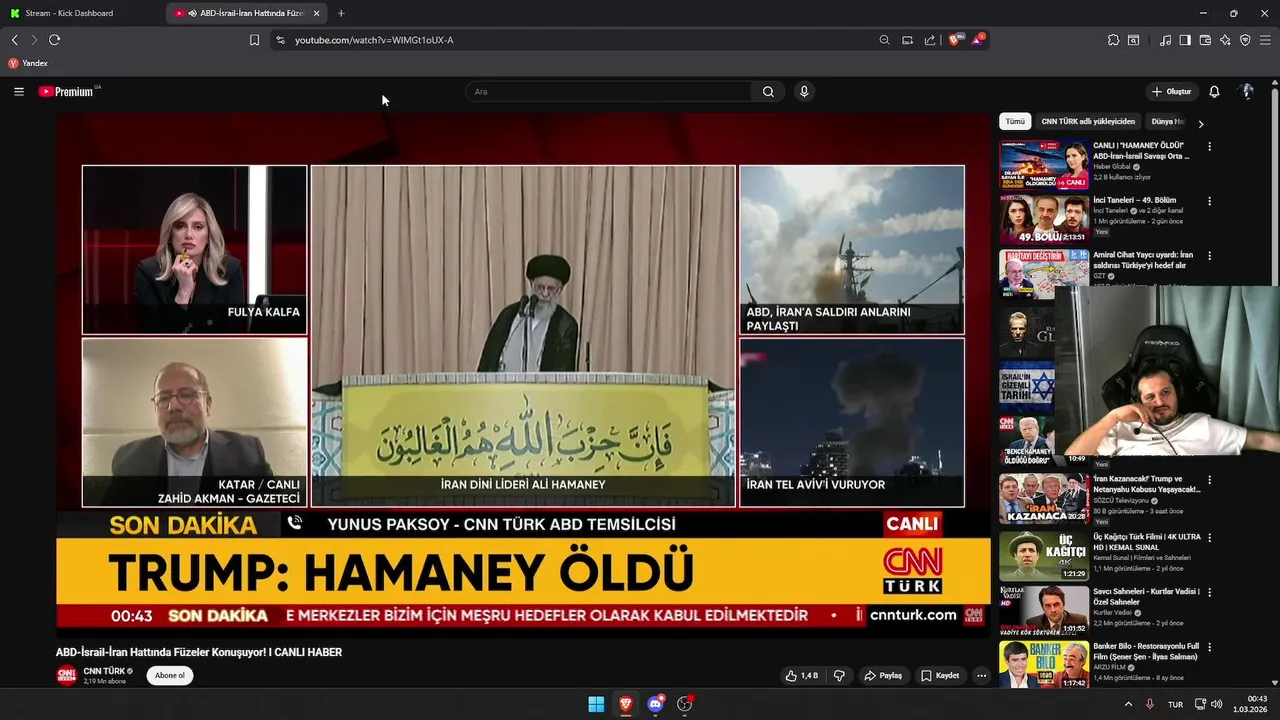This screenshot has height=720, width=1280.
Task: Select CNN TÜRK adlı yükleyiciden chip
Action: point(1088,121)
